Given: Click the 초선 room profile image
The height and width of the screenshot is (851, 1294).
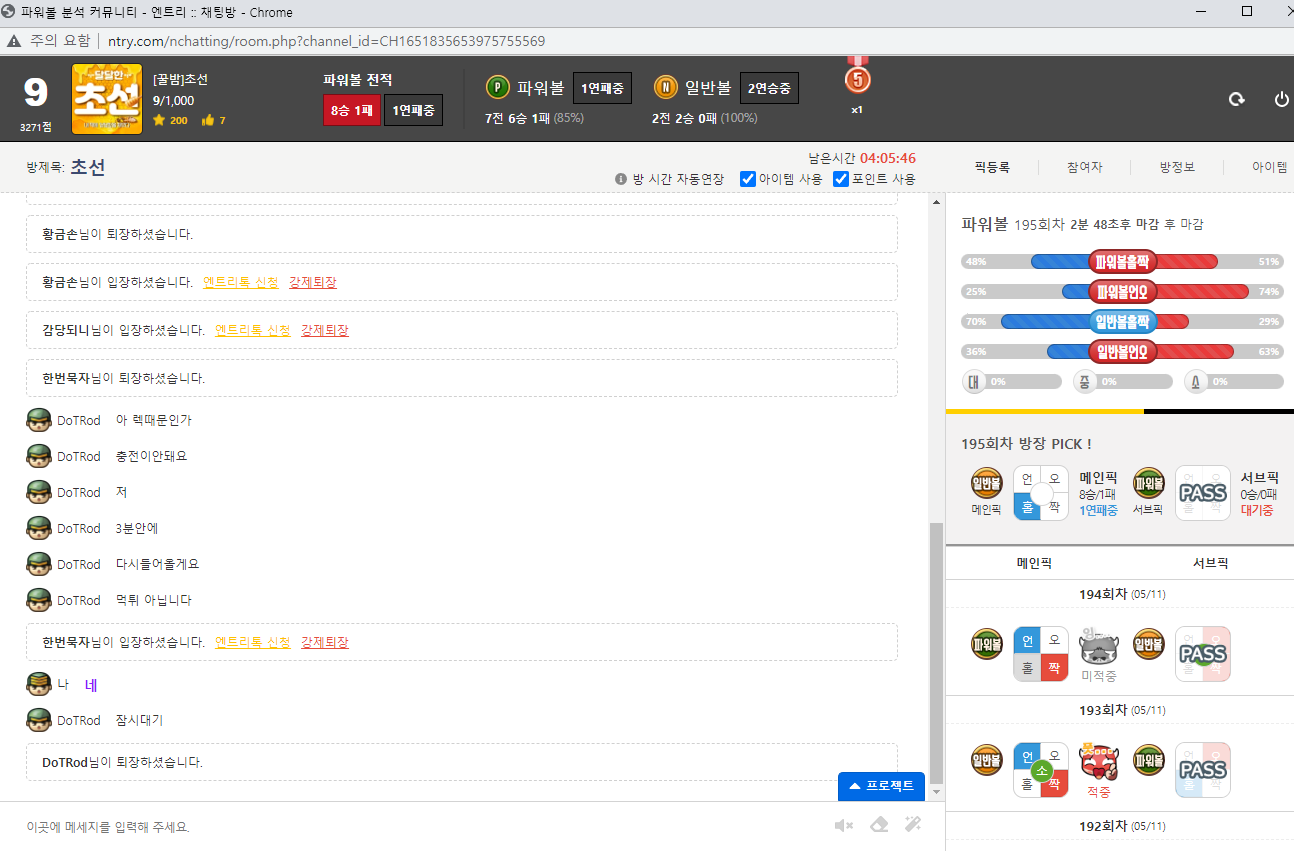Looking at the screenshot, I should coord(107,99).
